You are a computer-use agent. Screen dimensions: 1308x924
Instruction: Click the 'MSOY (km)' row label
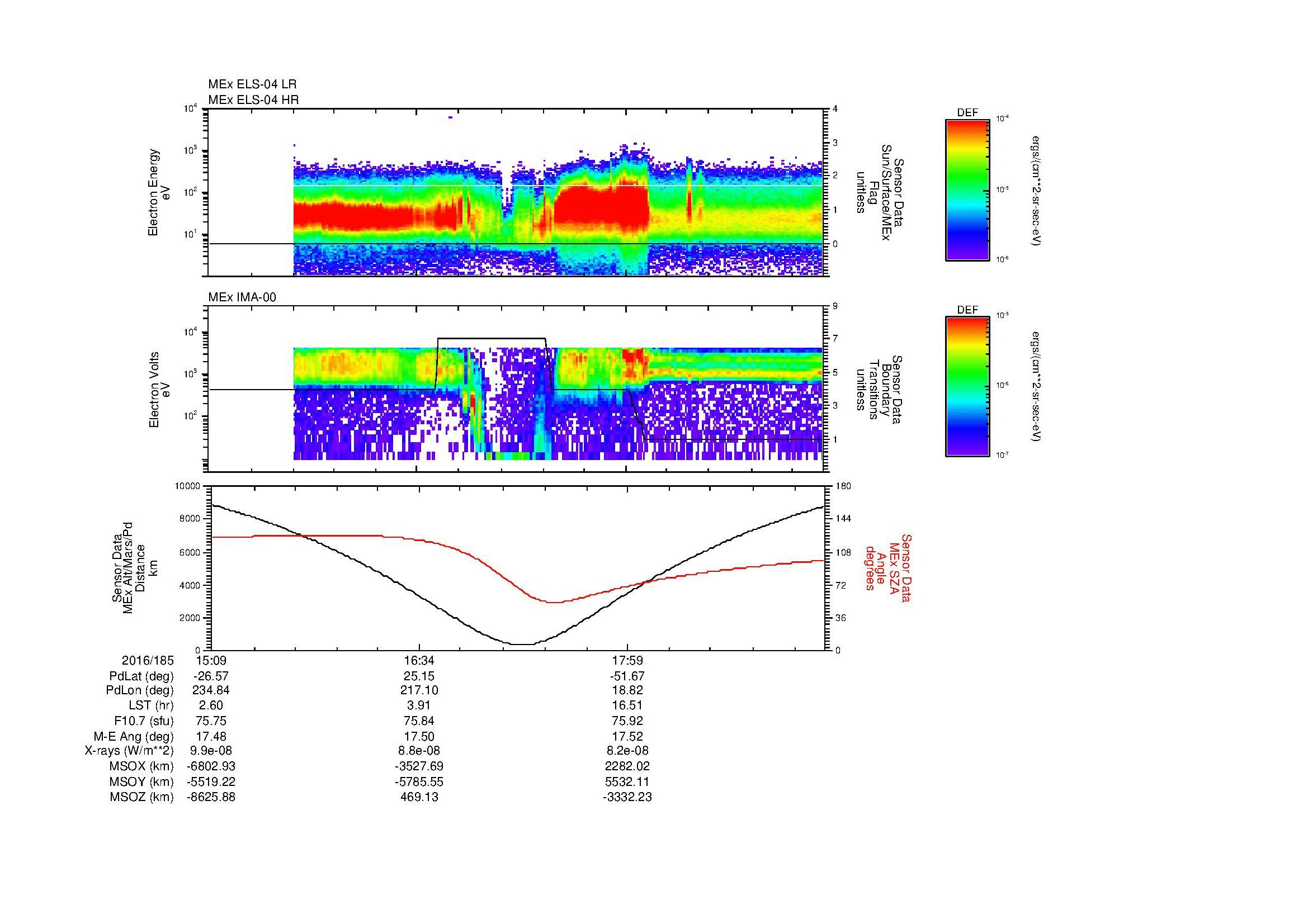pos(142,781)
